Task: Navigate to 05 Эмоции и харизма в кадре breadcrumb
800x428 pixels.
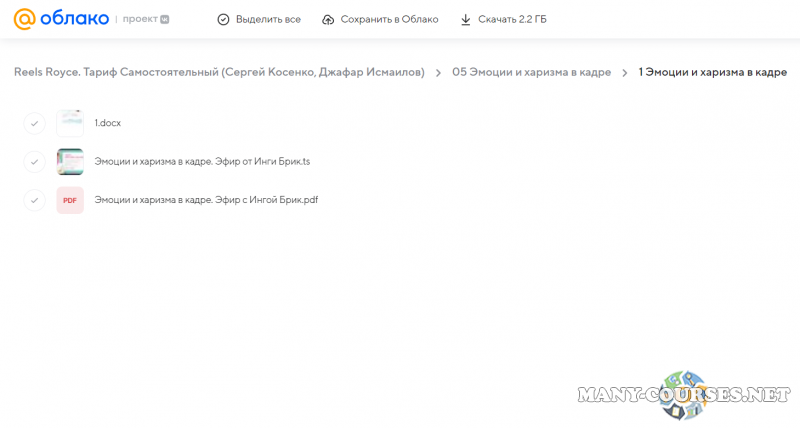Action: tap(531, 72)
